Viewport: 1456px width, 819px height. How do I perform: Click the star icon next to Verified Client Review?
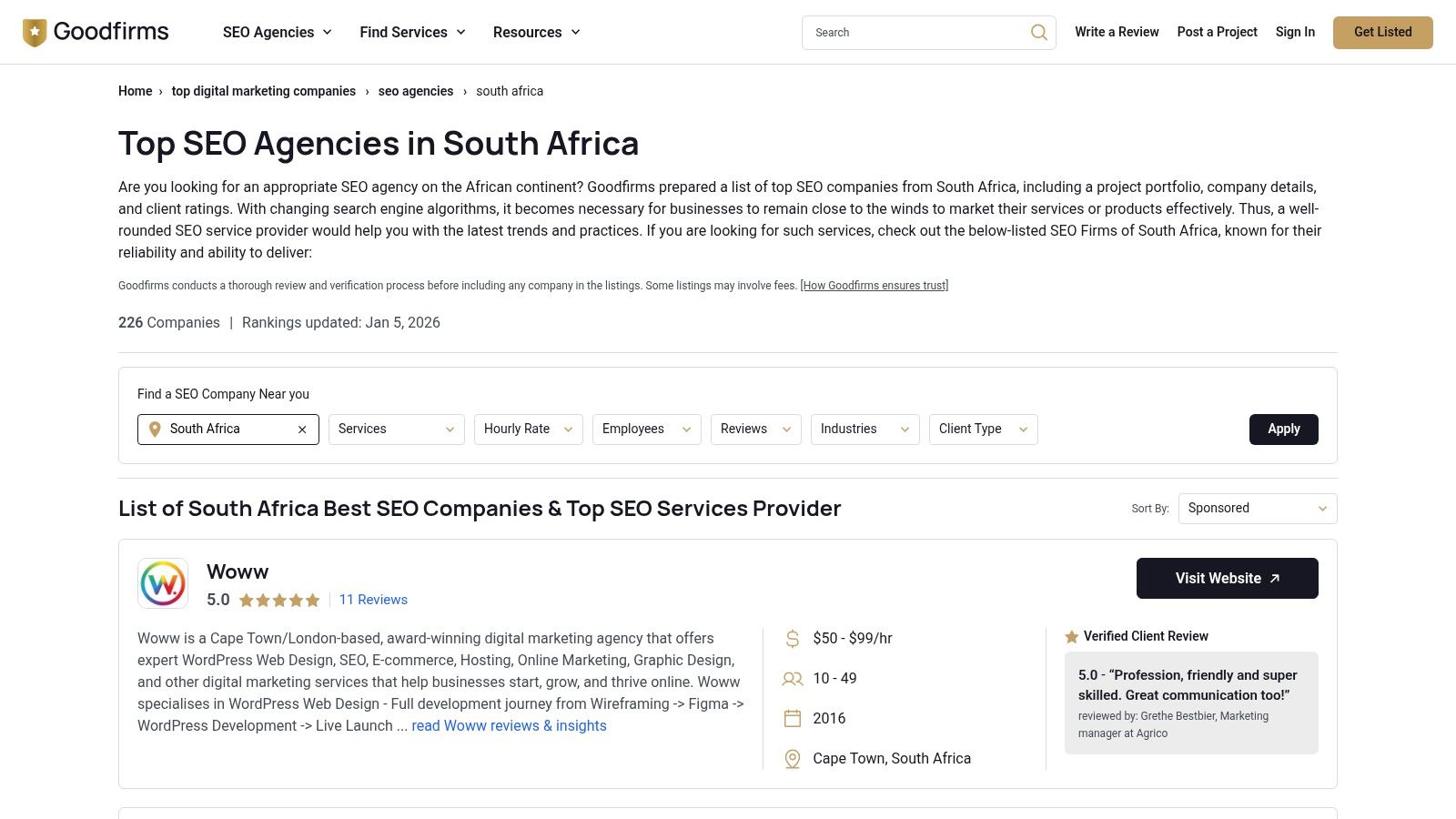tap(1071, 636)
